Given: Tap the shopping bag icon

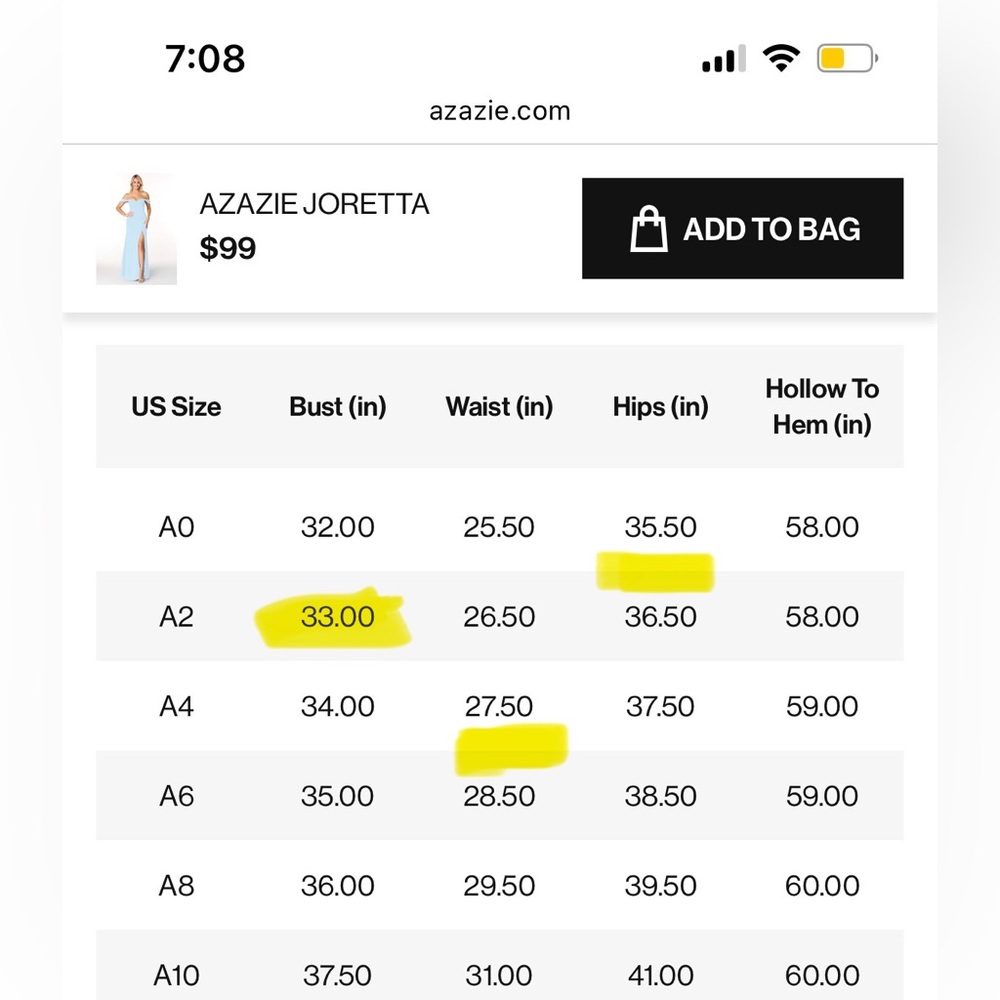Looking at the screenshot, I should coord(649,229).
